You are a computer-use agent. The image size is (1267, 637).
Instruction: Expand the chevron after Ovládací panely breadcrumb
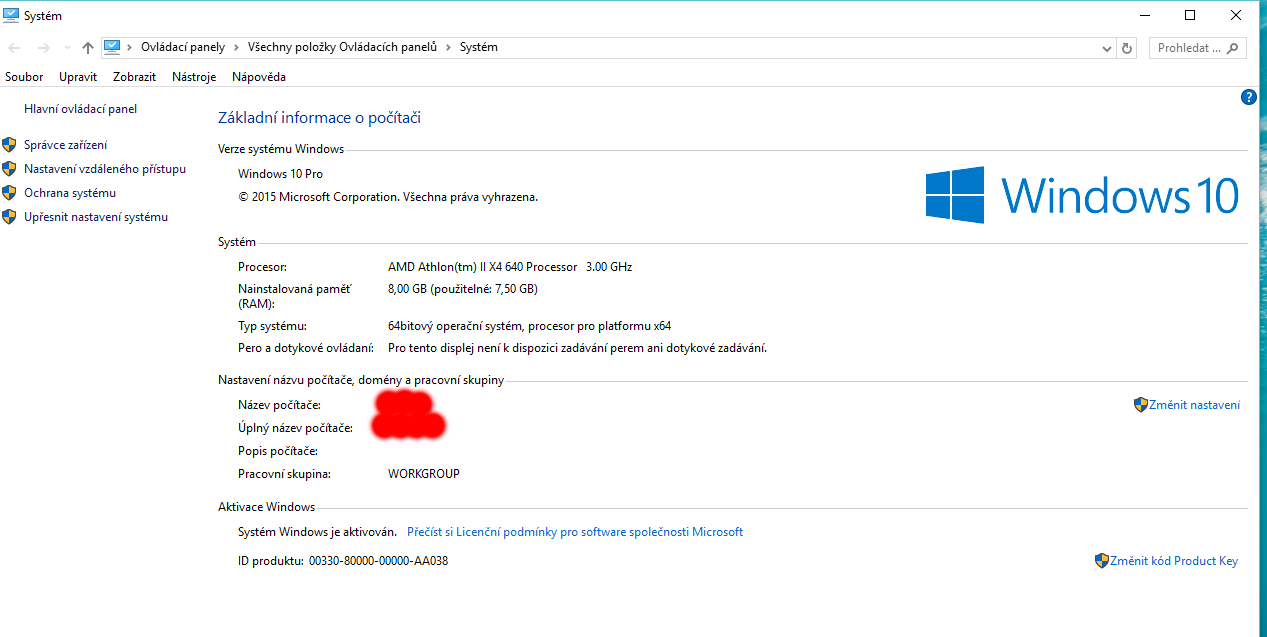236,47
